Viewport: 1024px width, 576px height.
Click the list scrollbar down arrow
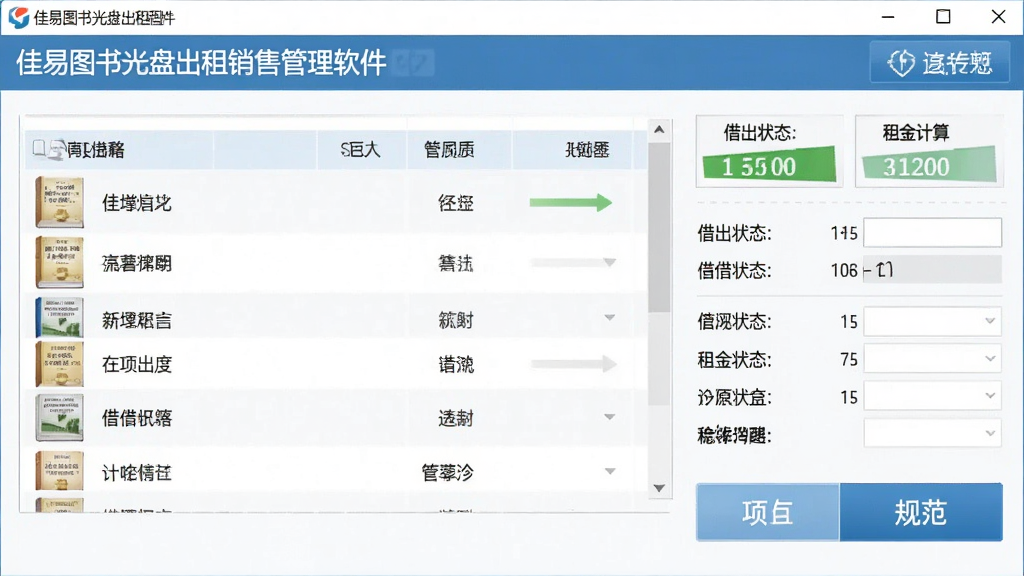click(659, 488)
